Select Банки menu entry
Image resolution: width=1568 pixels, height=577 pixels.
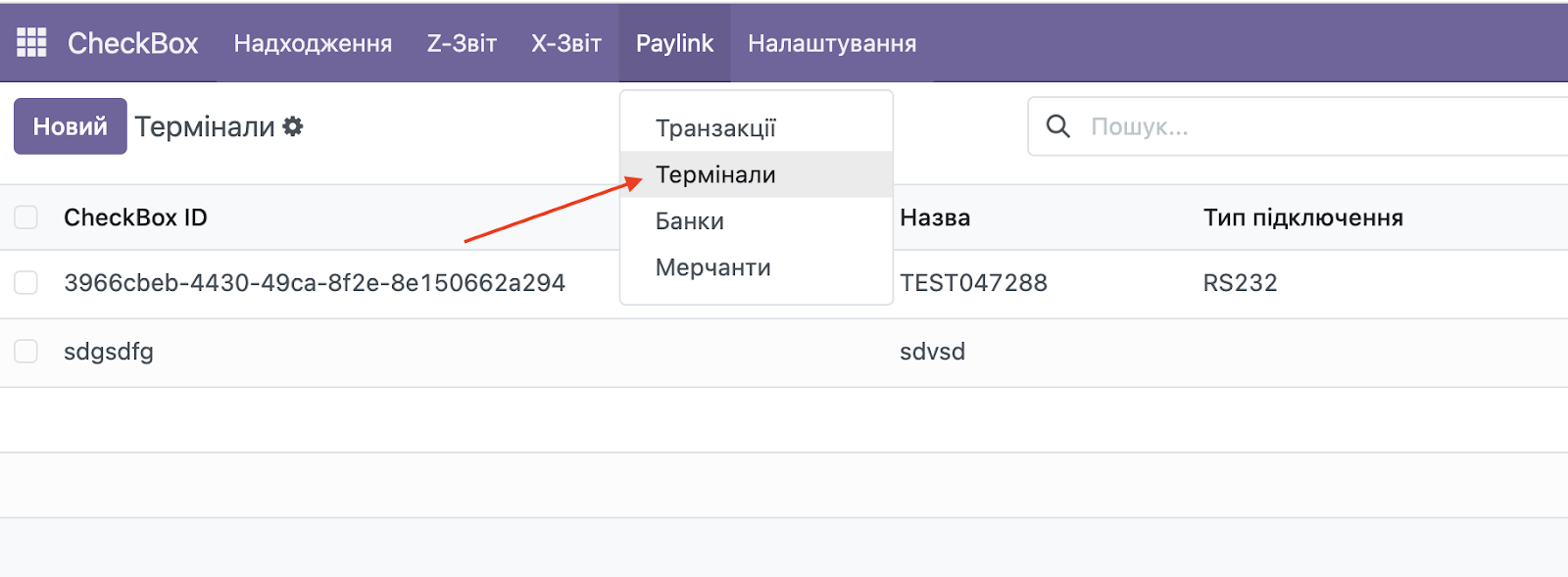point(690,221)
